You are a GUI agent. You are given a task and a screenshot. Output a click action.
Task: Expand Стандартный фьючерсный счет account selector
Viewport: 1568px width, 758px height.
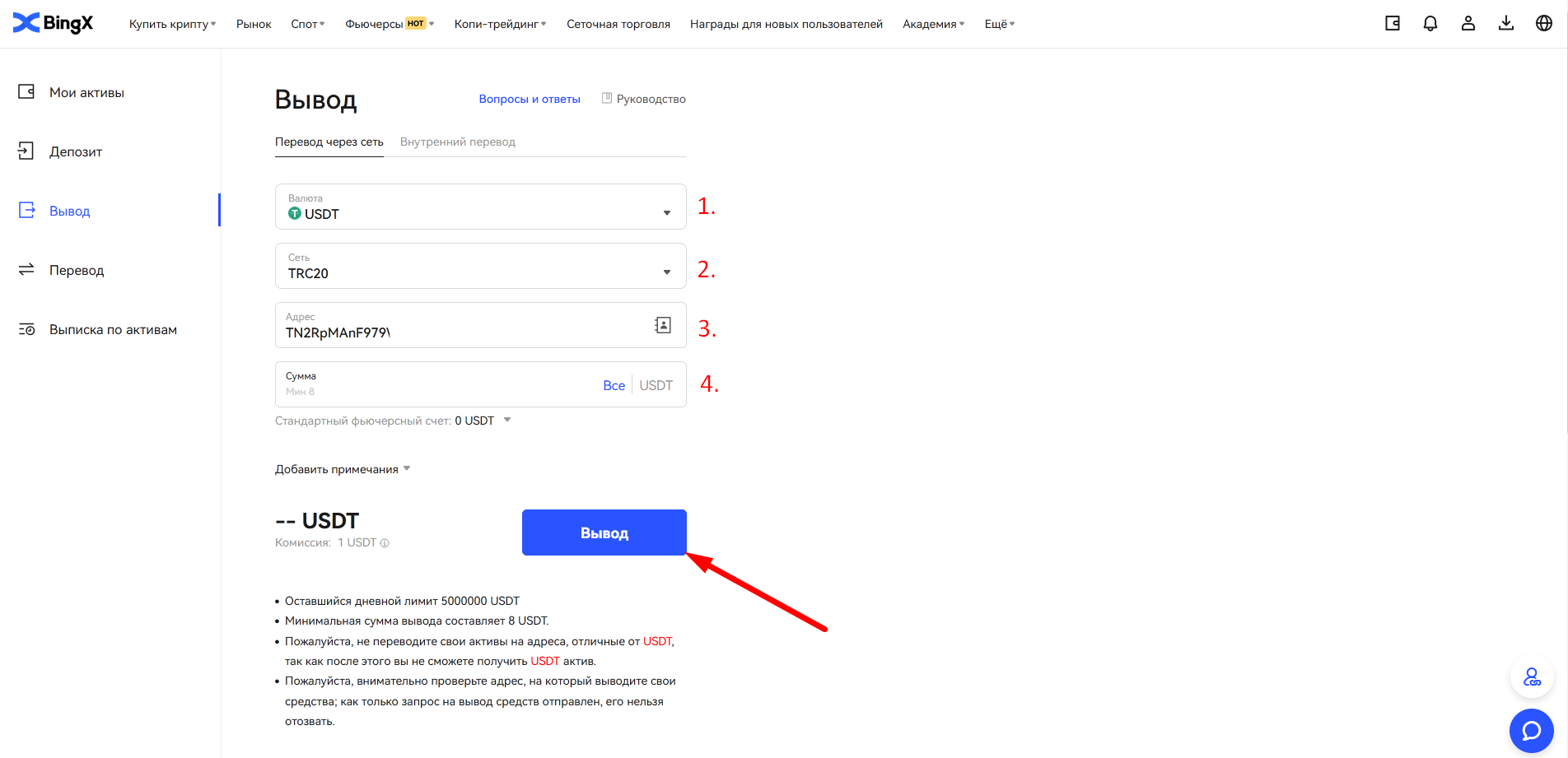tap(506, 421)
